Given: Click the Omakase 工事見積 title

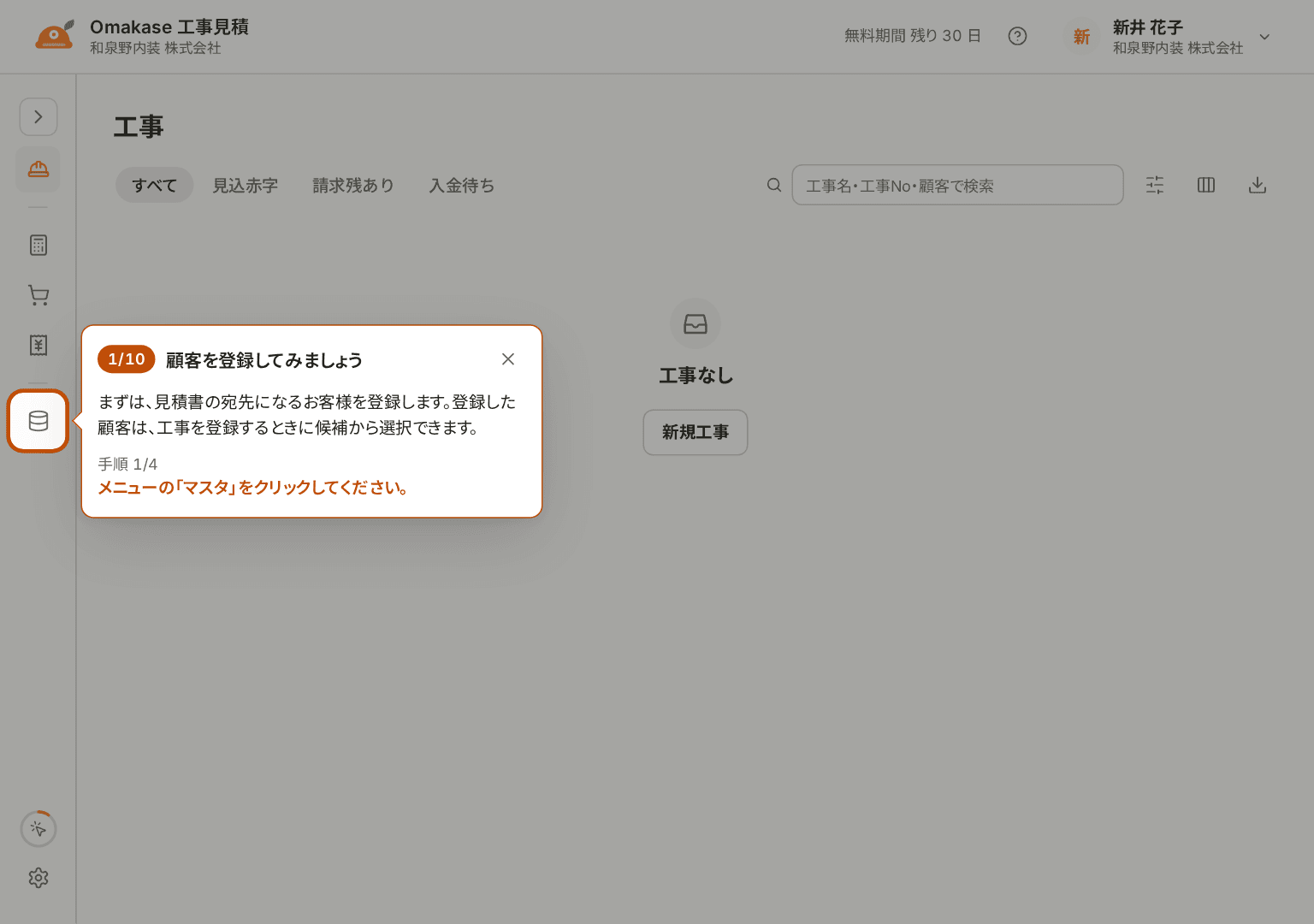Looking at the screenshot, I should pyautogui.click(x=169, y=27).
